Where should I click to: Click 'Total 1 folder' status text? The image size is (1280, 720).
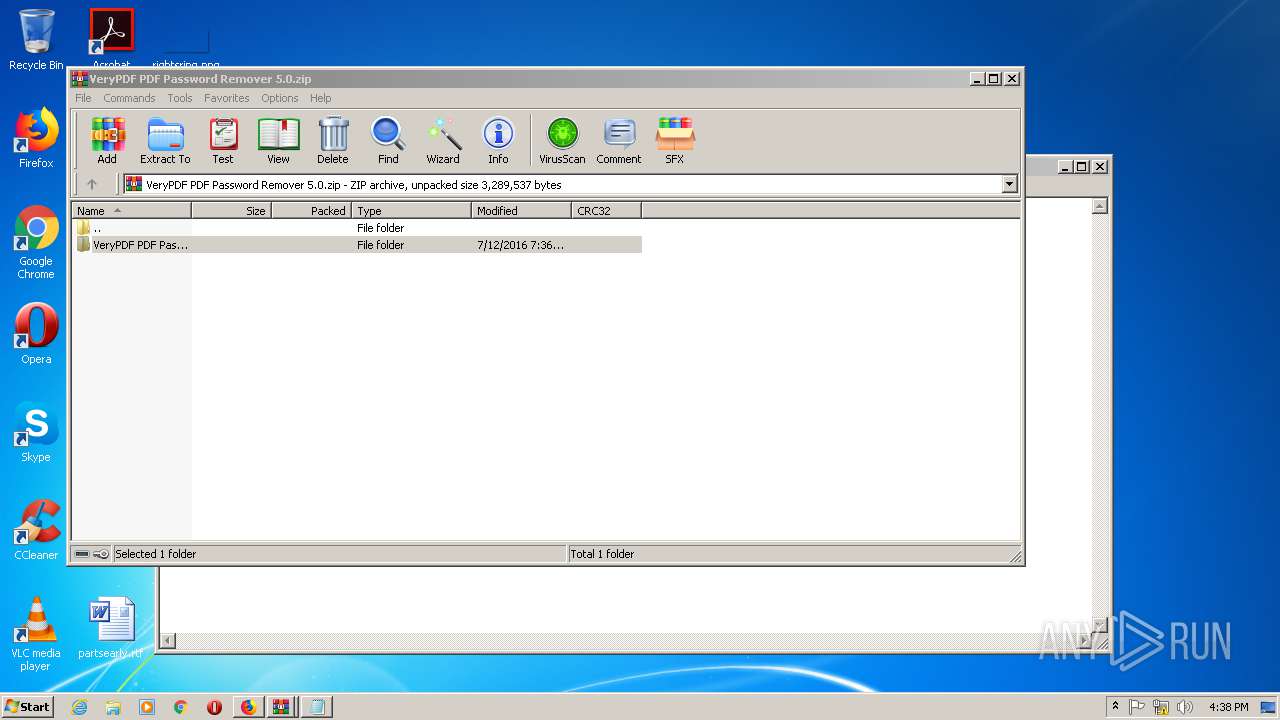click(x=602, y=553)
